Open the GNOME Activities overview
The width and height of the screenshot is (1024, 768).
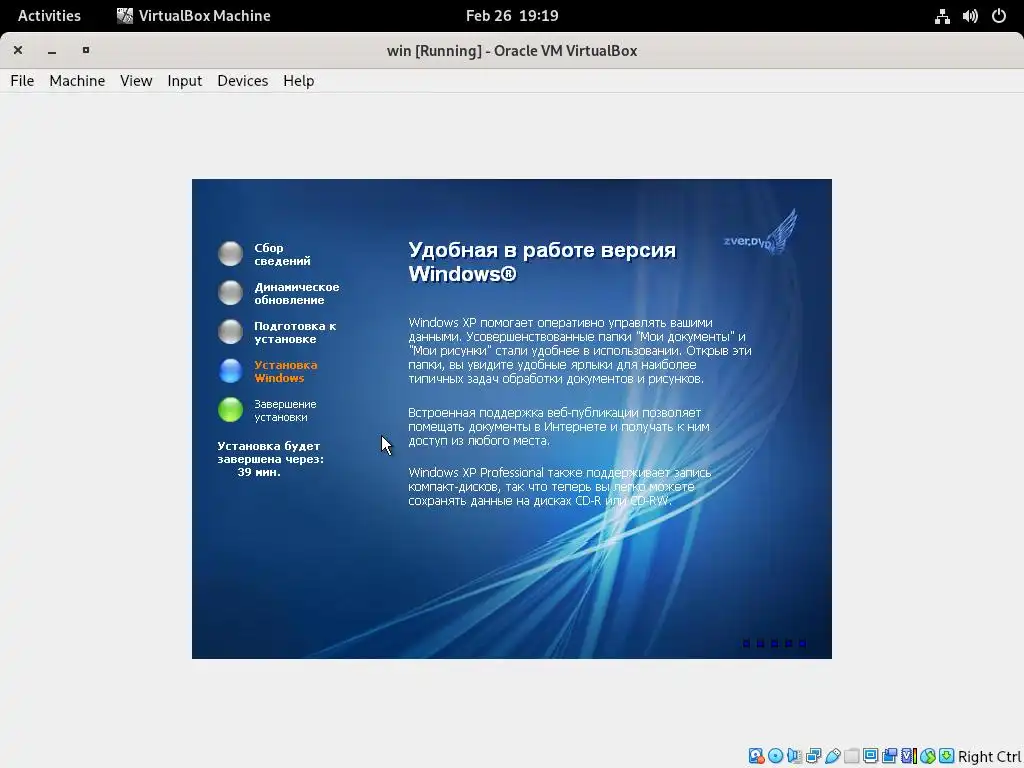coord(49,16)
